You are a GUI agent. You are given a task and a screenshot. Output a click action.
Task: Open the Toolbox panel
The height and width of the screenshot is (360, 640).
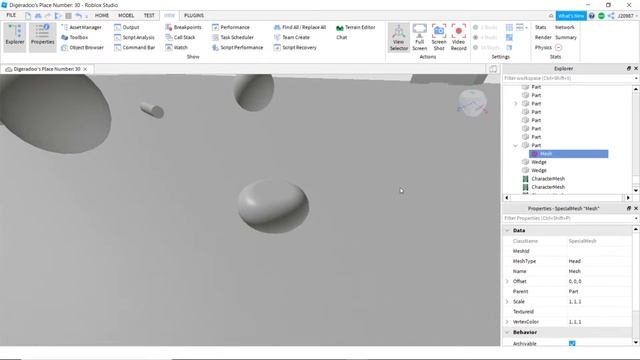(74, 38)
